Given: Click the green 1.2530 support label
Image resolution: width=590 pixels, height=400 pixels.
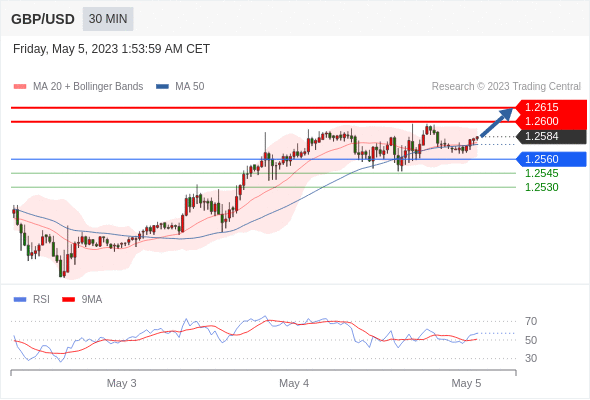Looking at the screenshot, I should click(x=541, y=187).
